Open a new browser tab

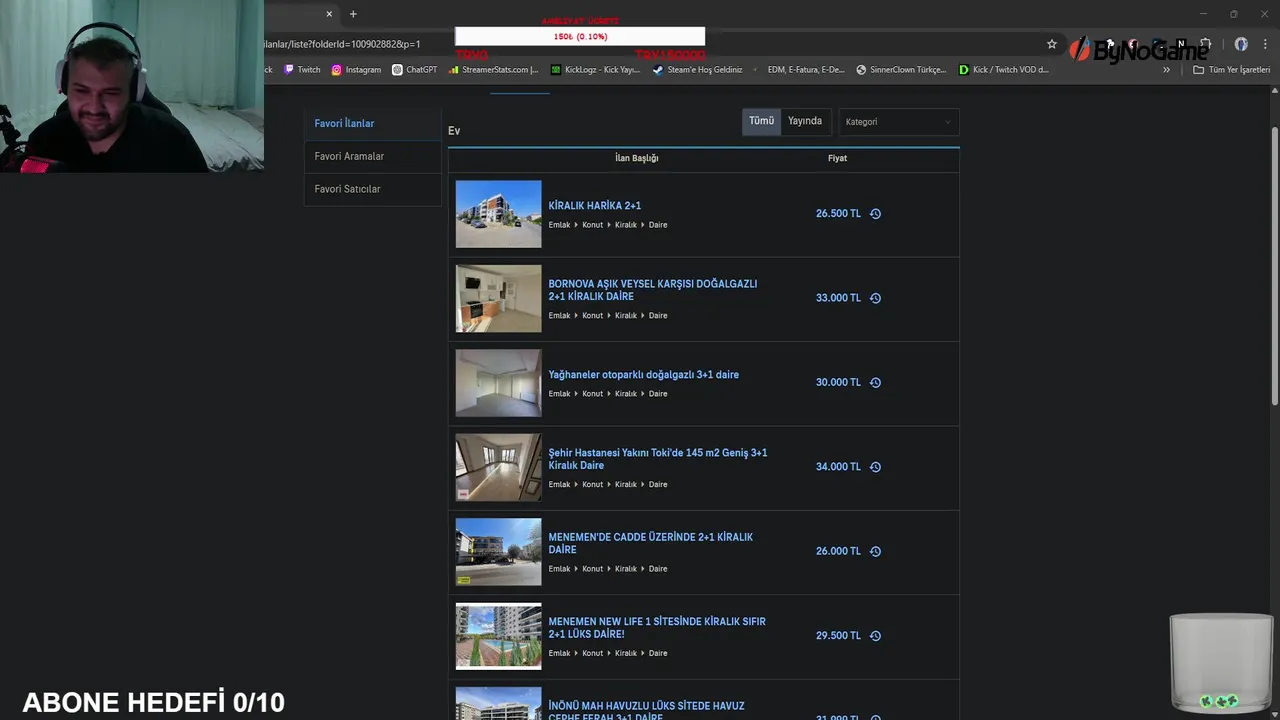353,14
